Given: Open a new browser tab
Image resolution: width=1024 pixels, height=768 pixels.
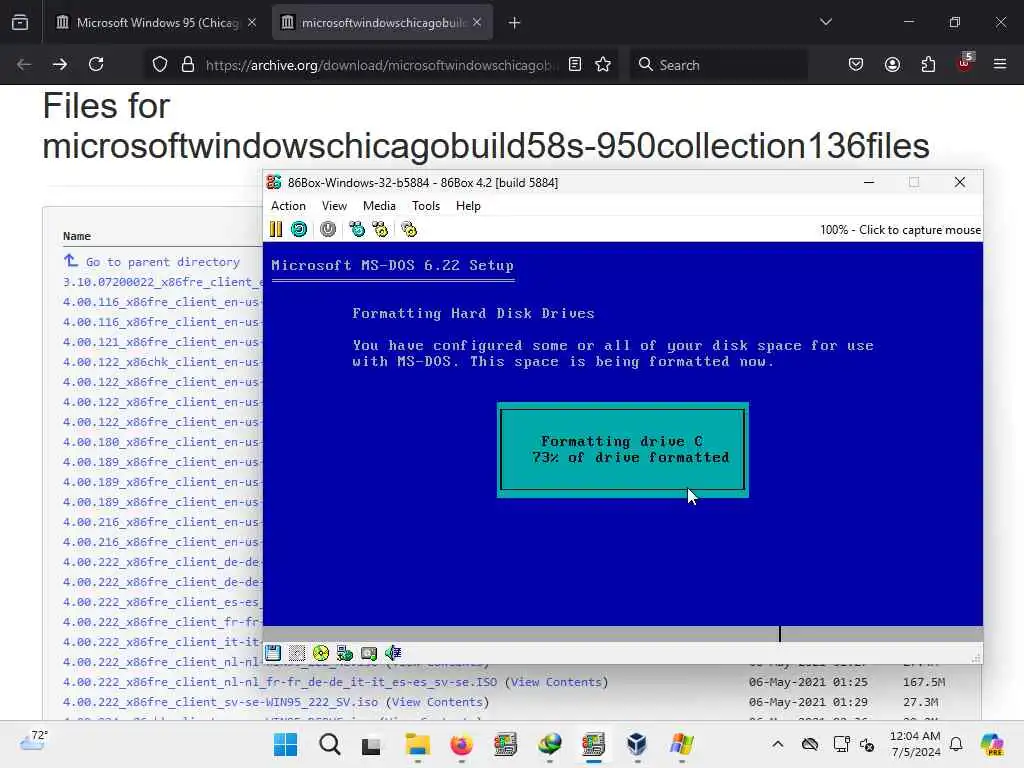Looking at the screenshot, I should (515, 23).
